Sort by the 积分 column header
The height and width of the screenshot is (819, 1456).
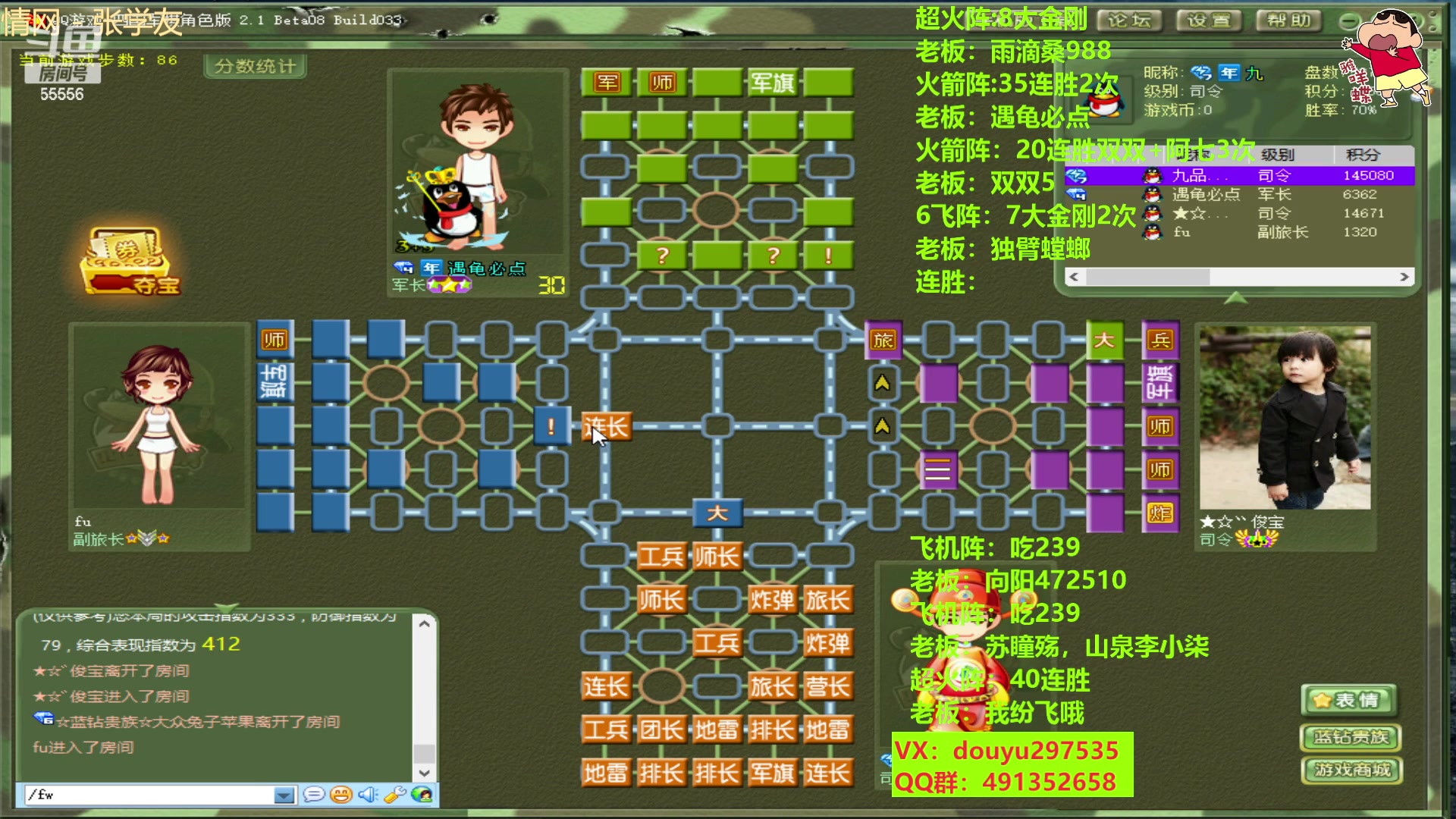pos(1363,155)
